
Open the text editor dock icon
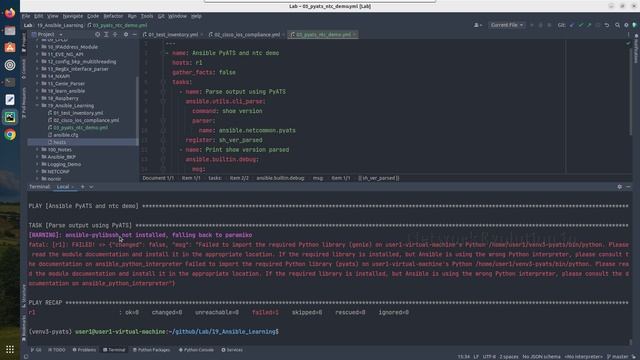click(x=10, y=100)
